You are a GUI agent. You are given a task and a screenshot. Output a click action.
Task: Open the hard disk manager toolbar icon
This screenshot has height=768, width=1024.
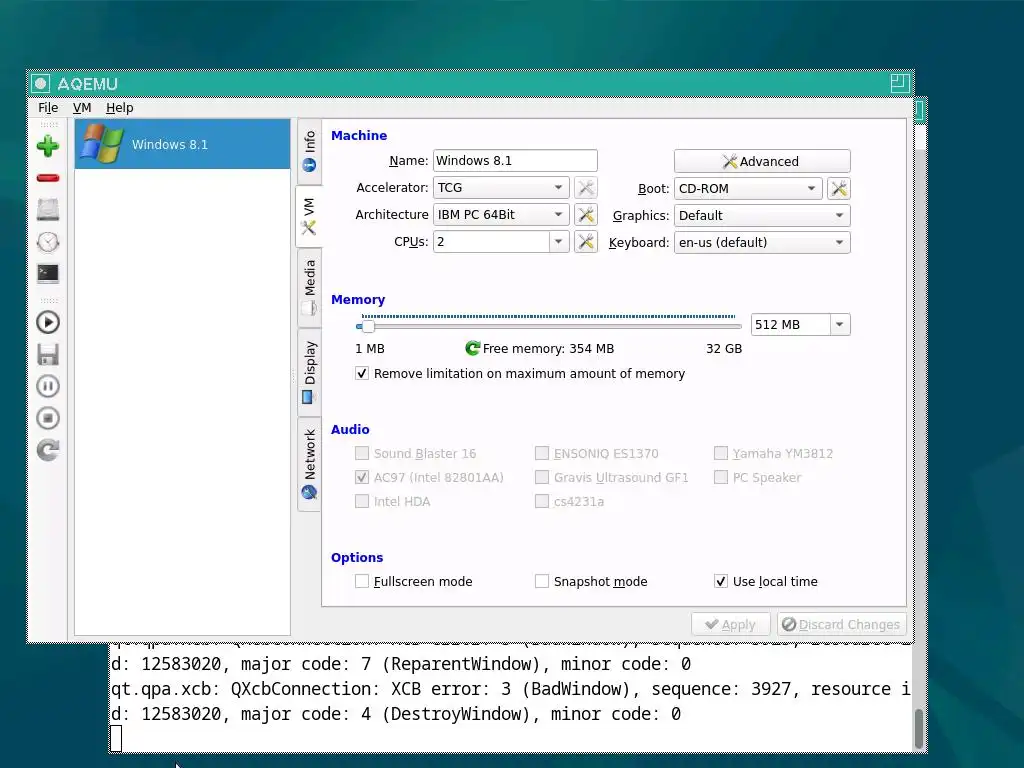click(48, 210)
